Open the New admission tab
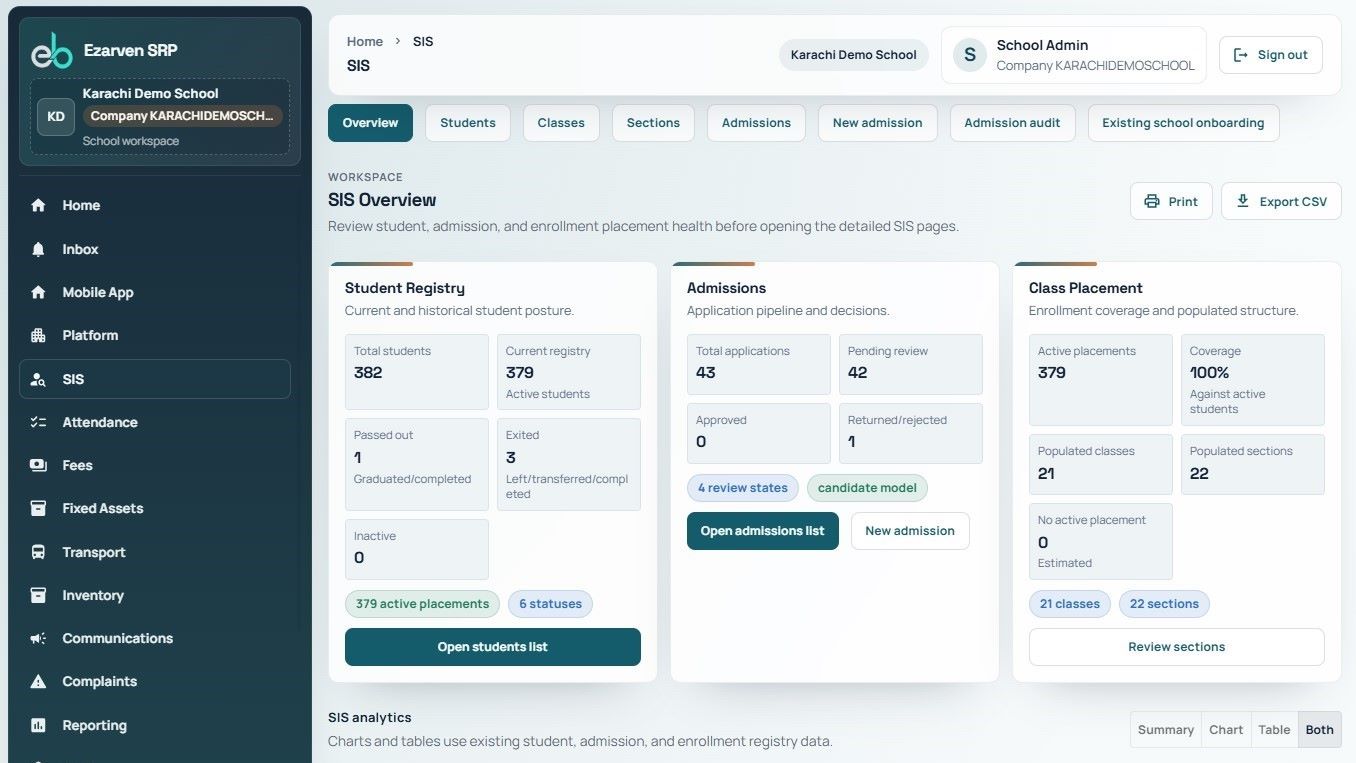The width and height of the screenshot is (1356, 763). click(878, 123)
